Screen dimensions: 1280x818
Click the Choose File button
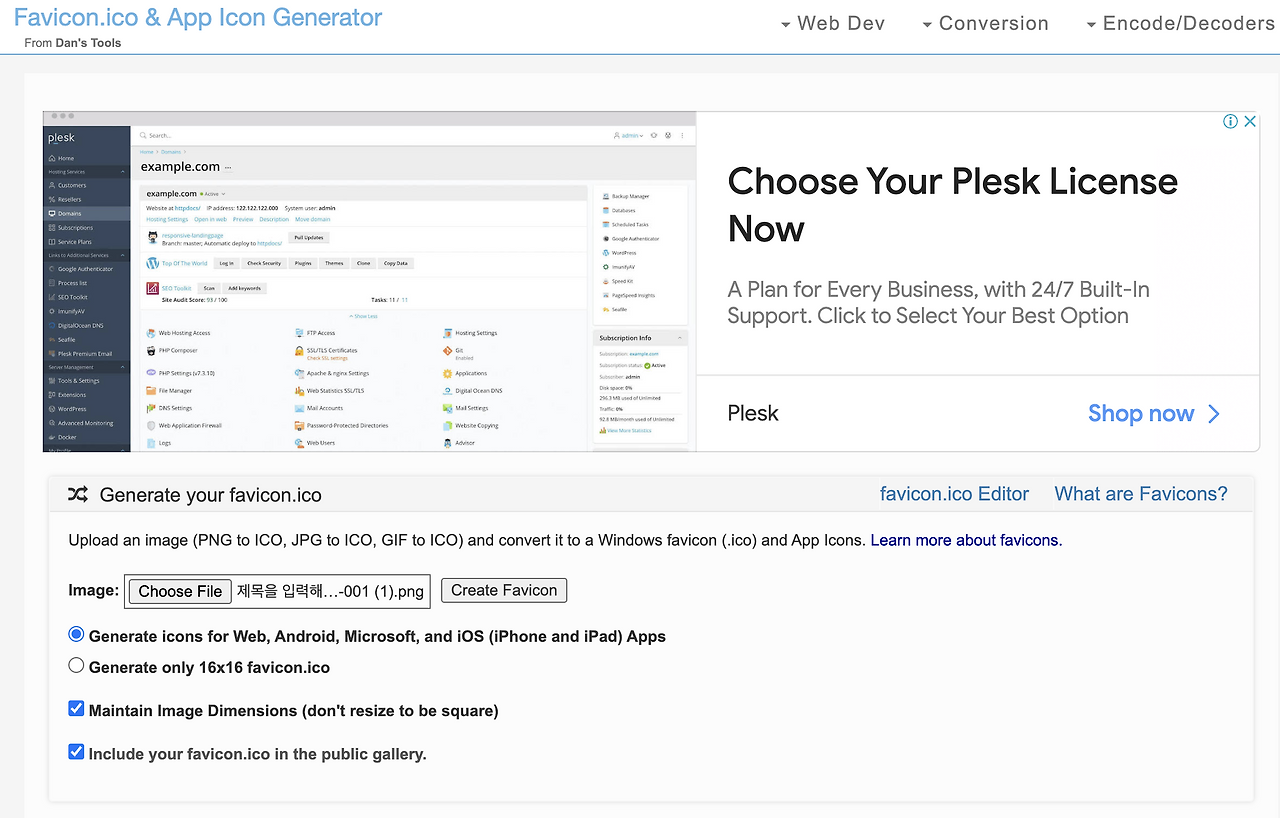pyautogui.click(x=179, y=591)
